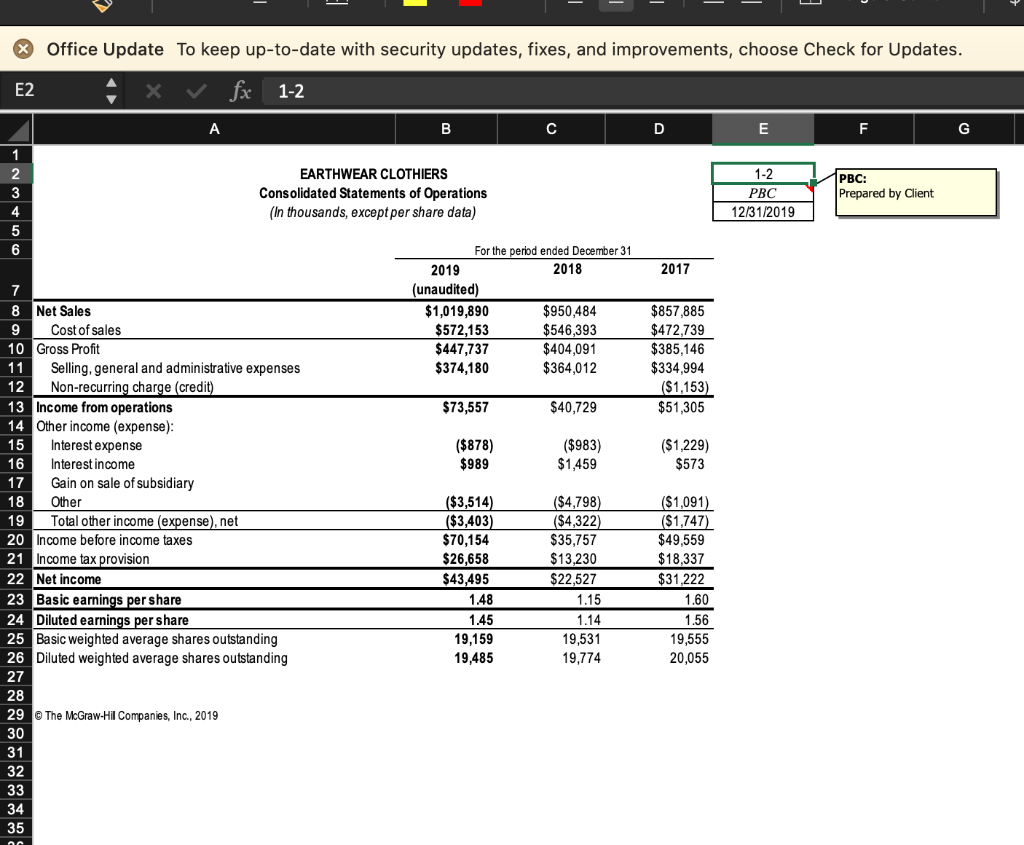This screenshot has width=1024, height=845.
Task: Click the PBC comment note box
Action: click(914, 190)
